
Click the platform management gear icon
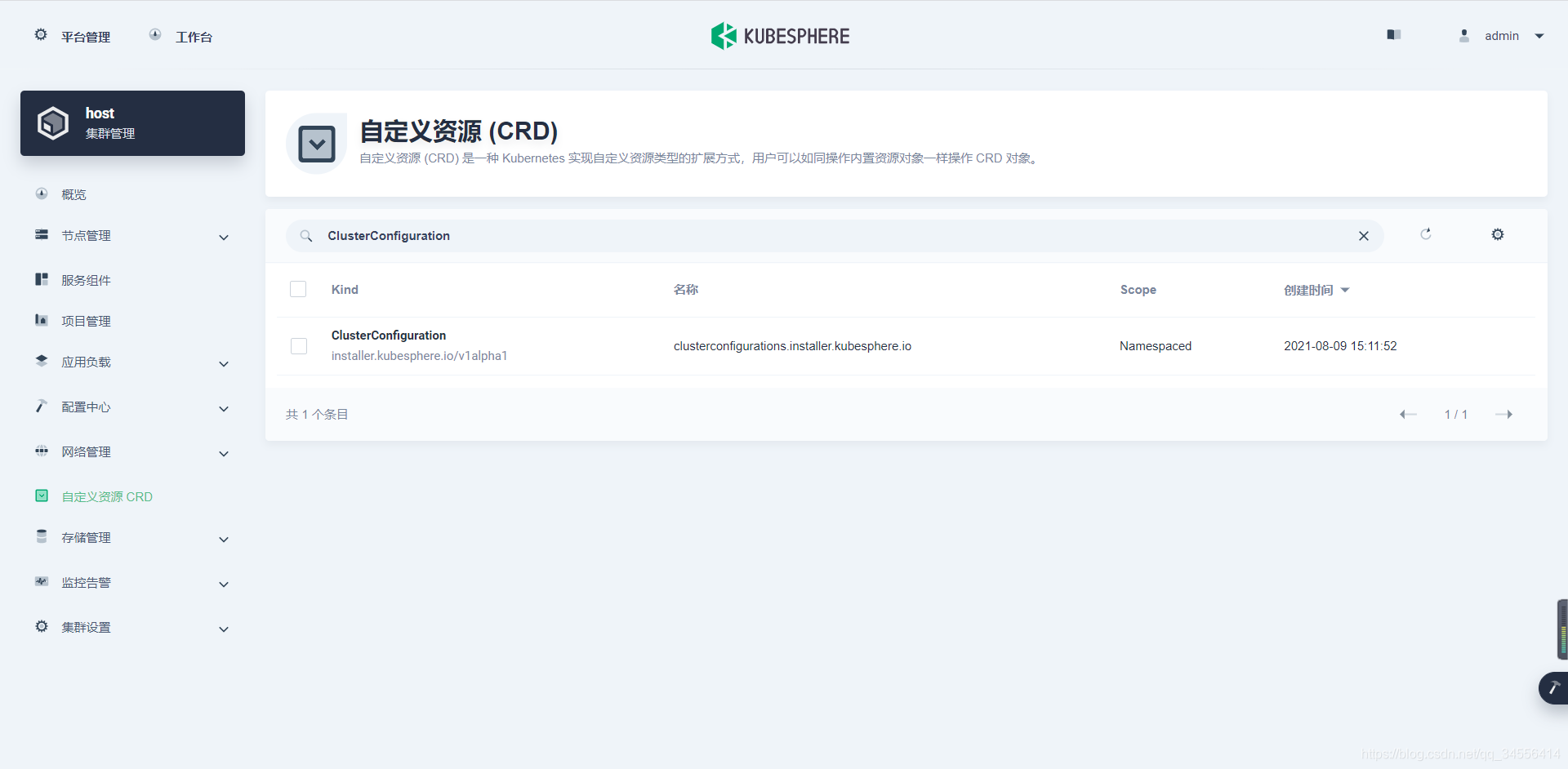coord(41,35)
